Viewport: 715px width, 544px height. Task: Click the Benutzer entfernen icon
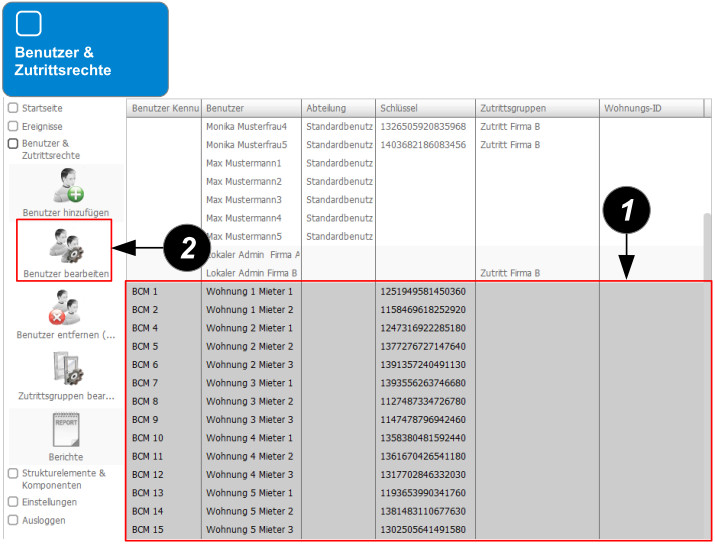tap(66, 307)
